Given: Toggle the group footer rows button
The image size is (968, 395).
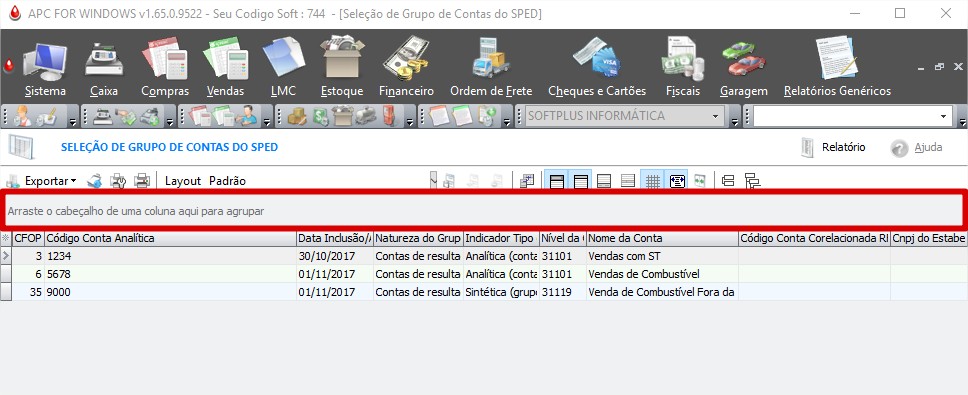Looking at the screenshot, I should (x=628, y=181).
